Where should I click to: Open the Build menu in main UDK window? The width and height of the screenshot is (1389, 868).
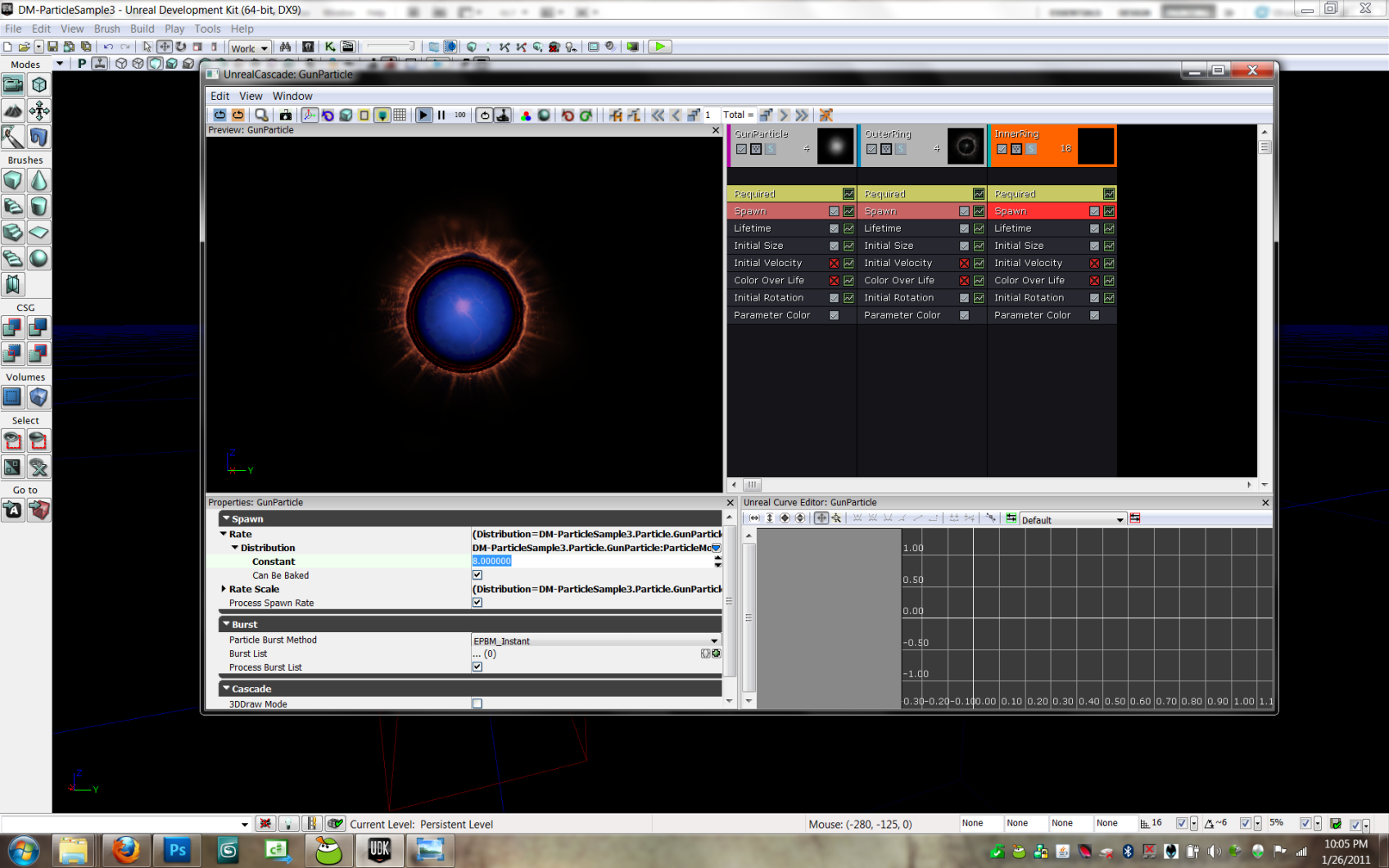click(142, 29)
